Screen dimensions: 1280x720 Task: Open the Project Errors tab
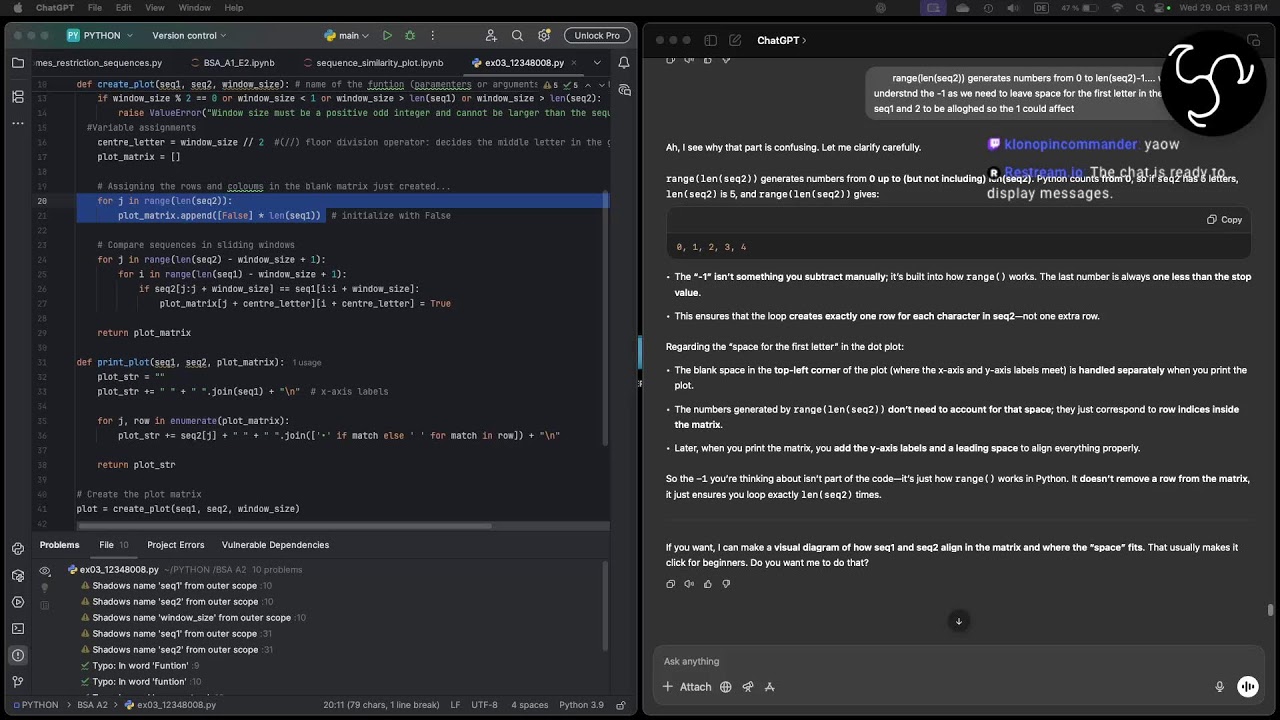176,545
